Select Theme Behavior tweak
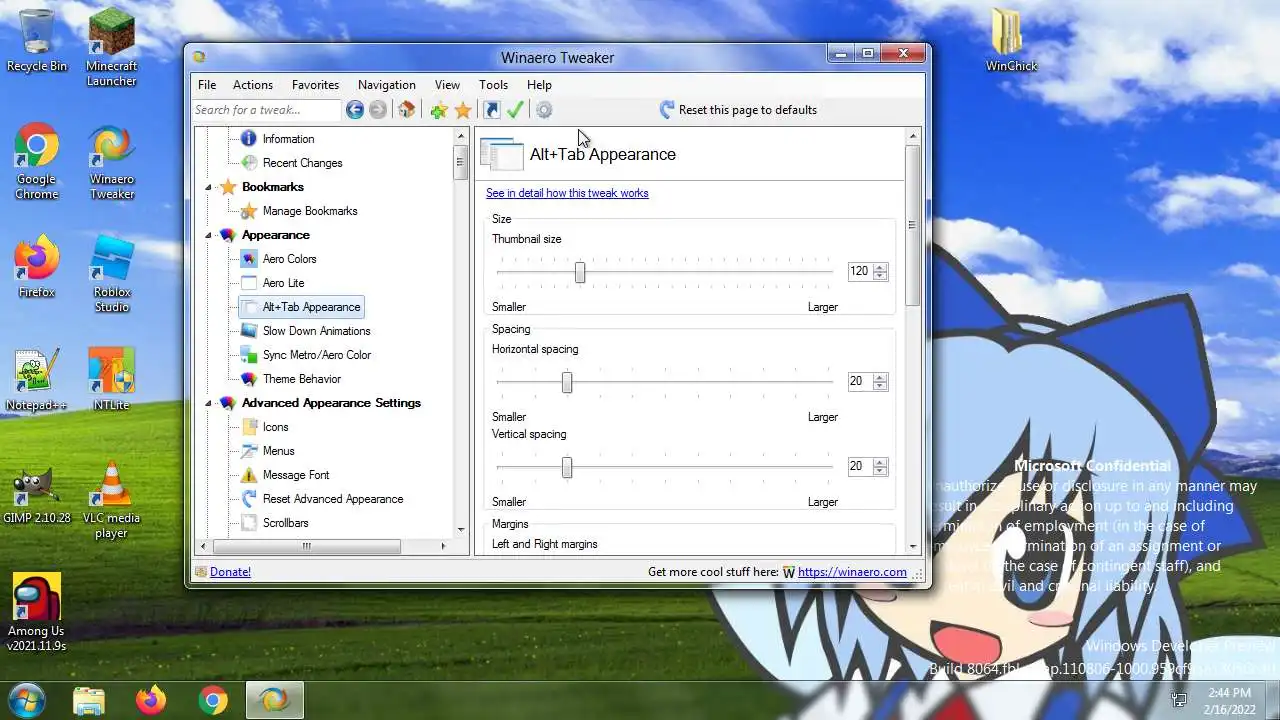1280x720 pixels. 301,379
